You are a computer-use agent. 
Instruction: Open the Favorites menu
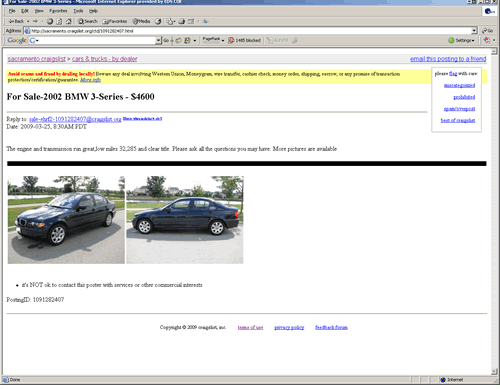[58, 11]
